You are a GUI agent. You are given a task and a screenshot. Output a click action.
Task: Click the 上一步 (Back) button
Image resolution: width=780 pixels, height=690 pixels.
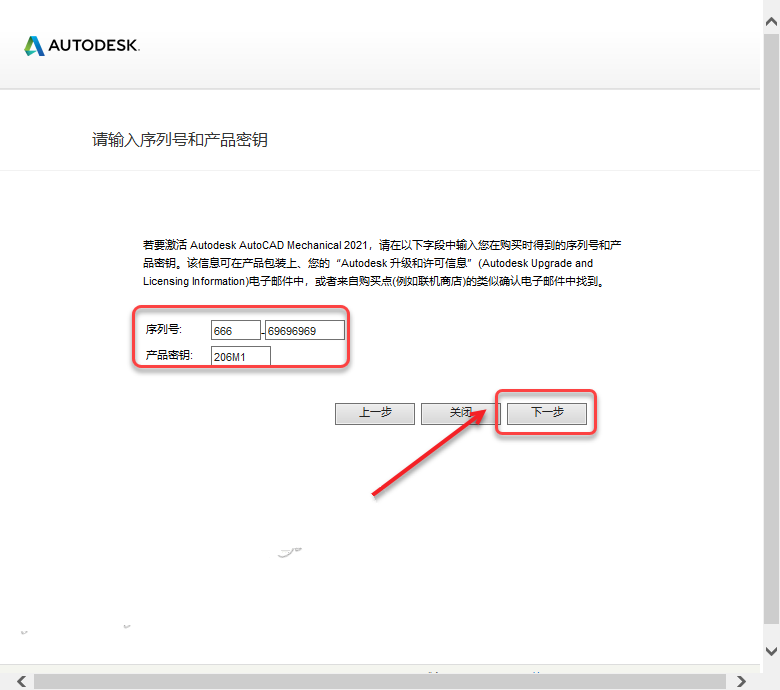tap(375, 413)
